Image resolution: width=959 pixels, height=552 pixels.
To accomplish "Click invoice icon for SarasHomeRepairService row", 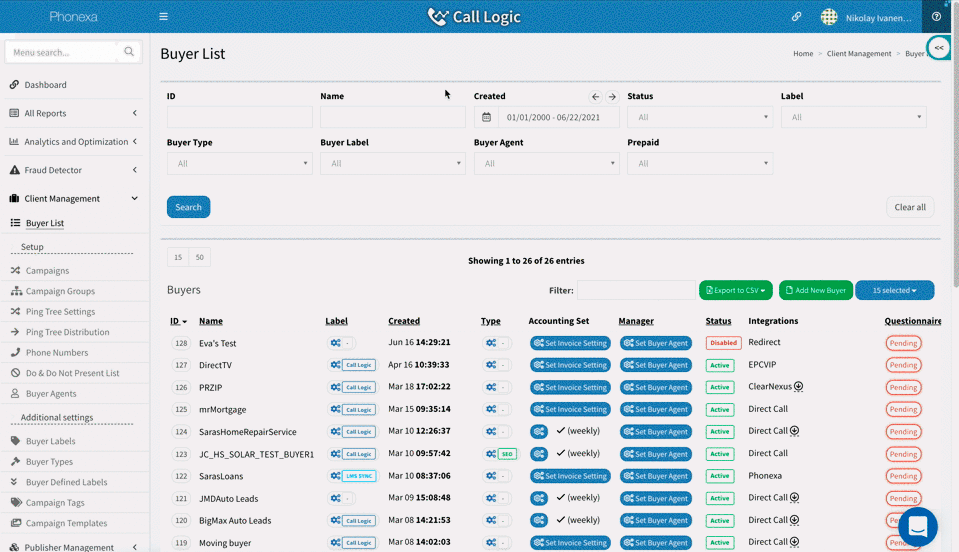I will (x=539, y=432).
